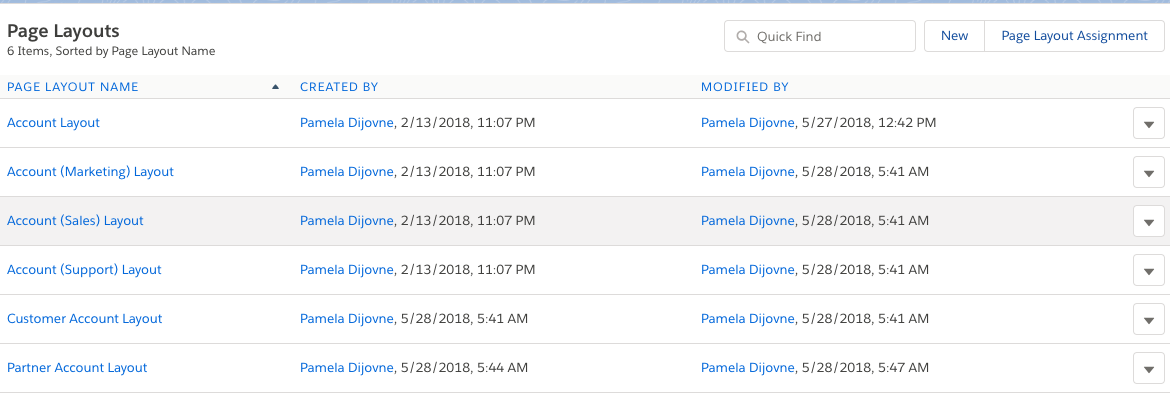Open the Customer Account Layout link
The height and width of the screenshot is (402, 1170).
84,319
